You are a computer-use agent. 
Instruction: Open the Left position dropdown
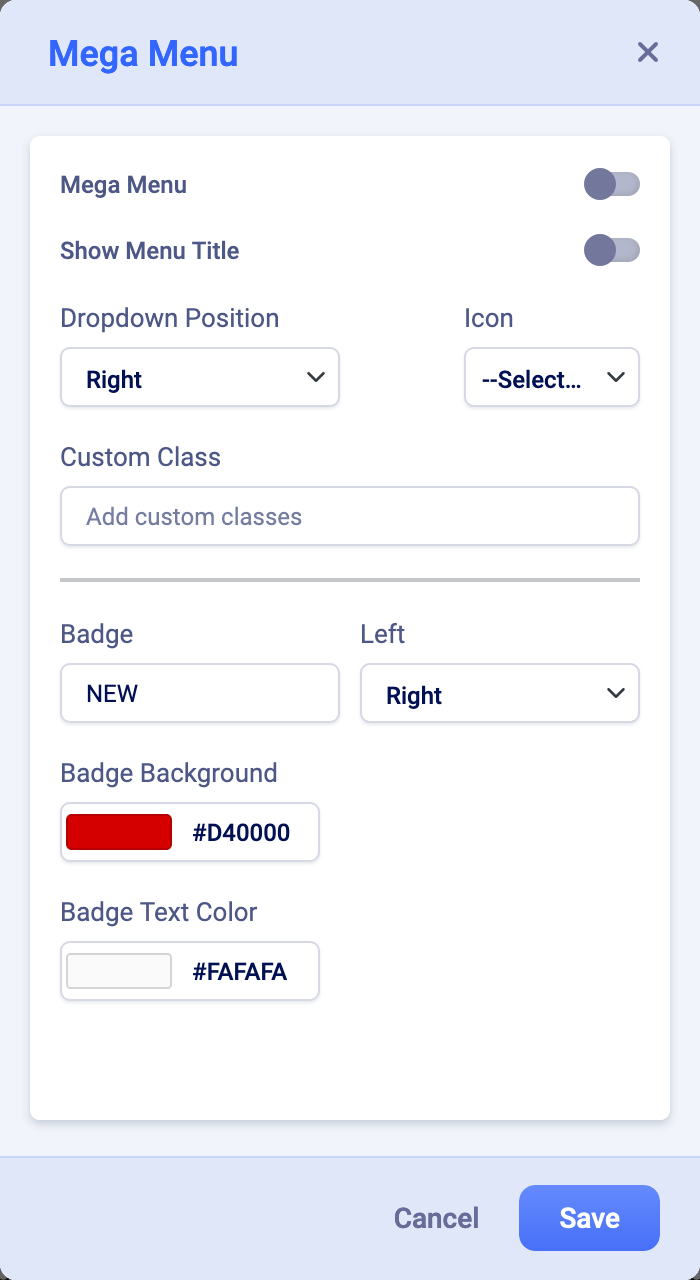pos(499,693)
